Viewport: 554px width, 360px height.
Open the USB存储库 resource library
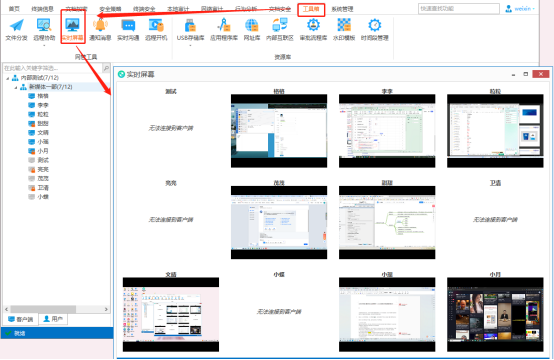190,29
